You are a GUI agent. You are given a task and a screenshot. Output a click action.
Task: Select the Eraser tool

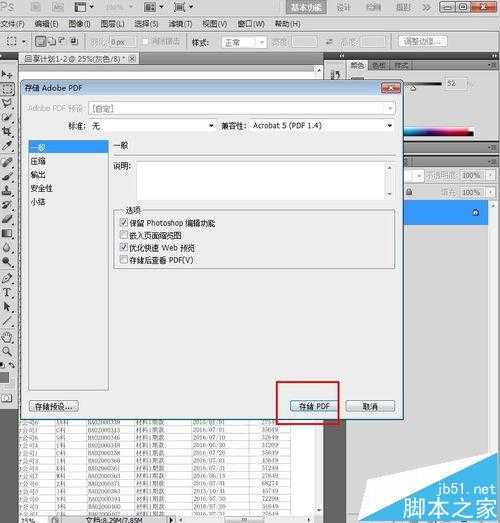click(x=7, y=219)
